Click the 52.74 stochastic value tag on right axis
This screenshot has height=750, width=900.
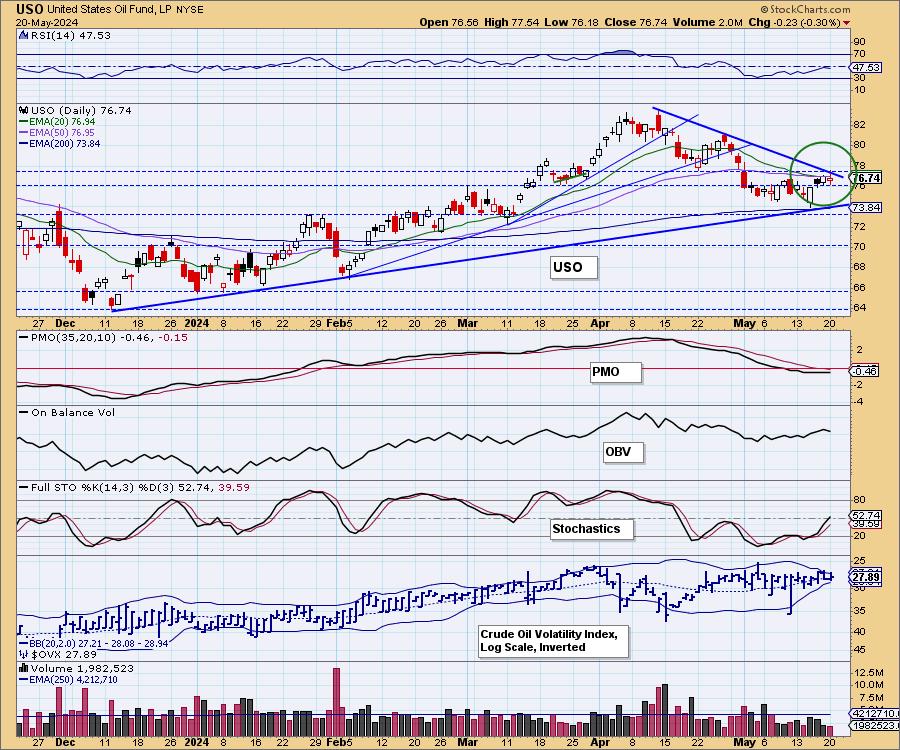tap(866, 515)
